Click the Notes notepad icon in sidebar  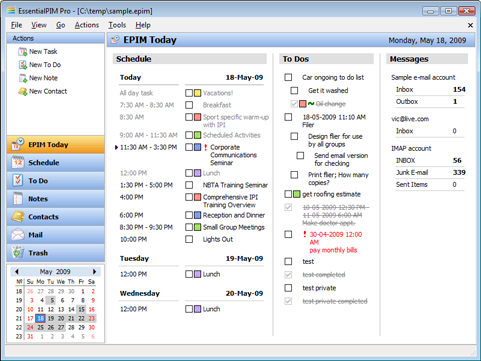18,199
